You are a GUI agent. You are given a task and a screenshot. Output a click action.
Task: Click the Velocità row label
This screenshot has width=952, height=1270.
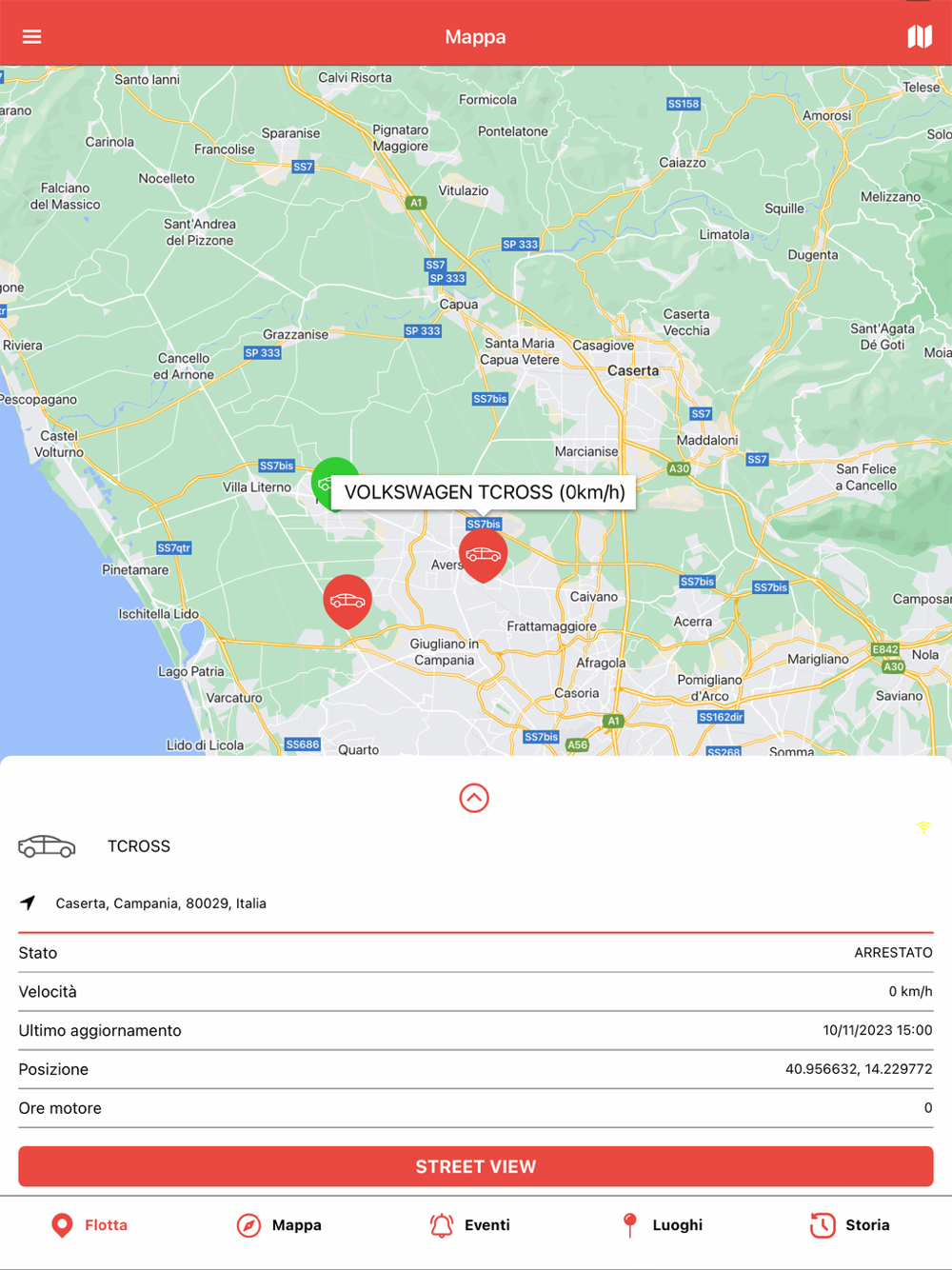(x=48, y=992)
